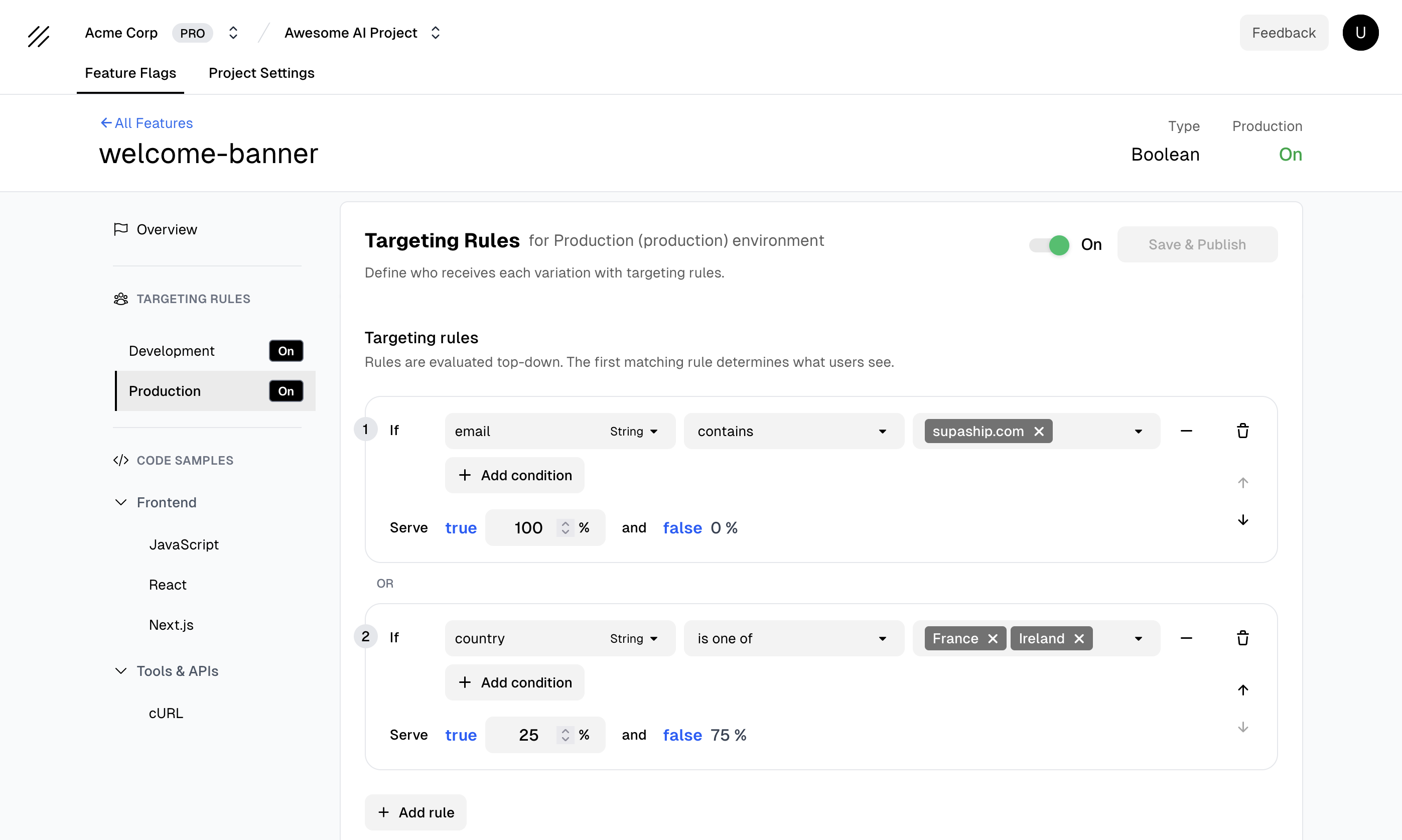The image size is (1402, 840).
Task: Remove France from the country values
Action: 992,638
